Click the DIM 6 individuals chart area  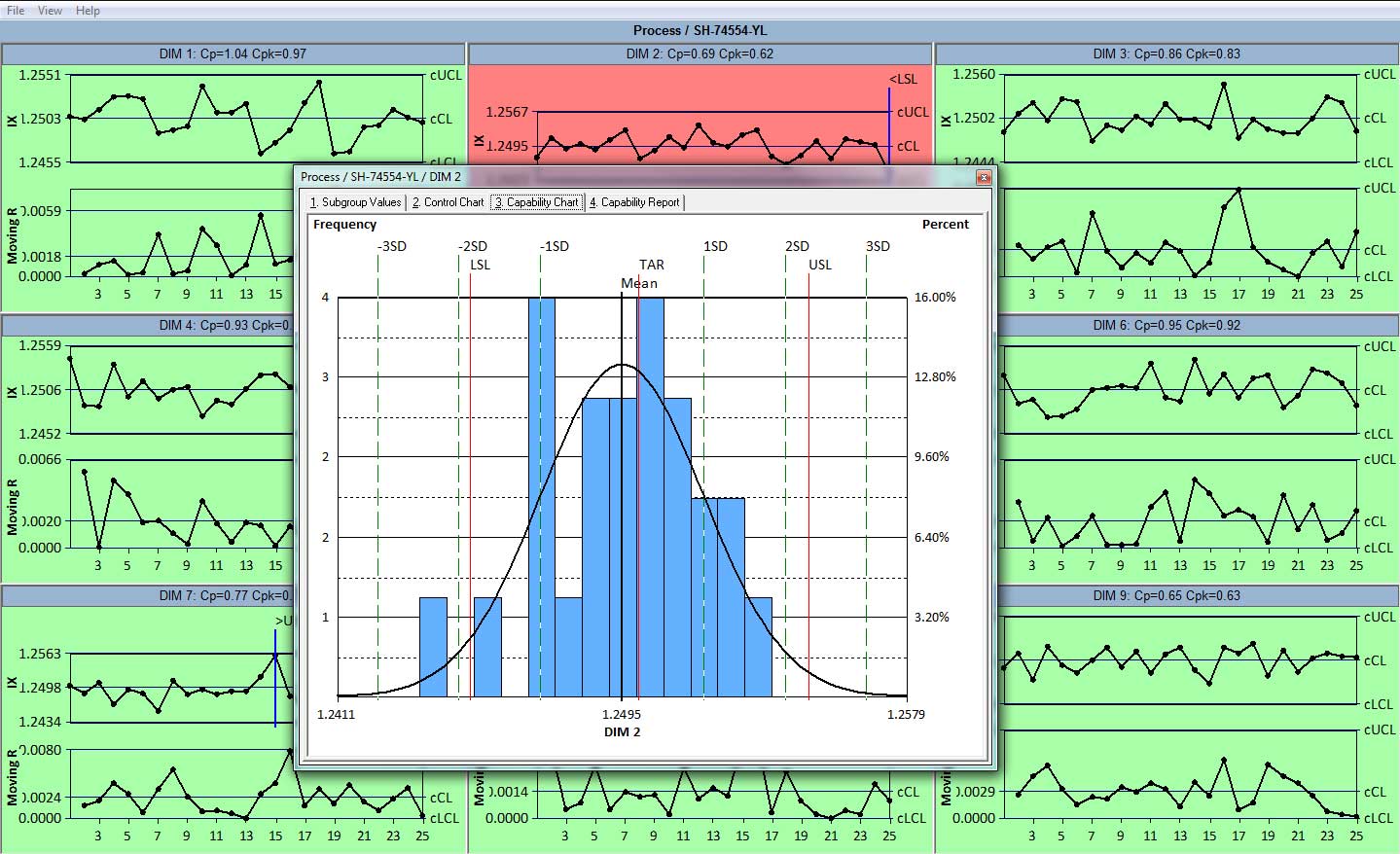[x=1180, y=390]
